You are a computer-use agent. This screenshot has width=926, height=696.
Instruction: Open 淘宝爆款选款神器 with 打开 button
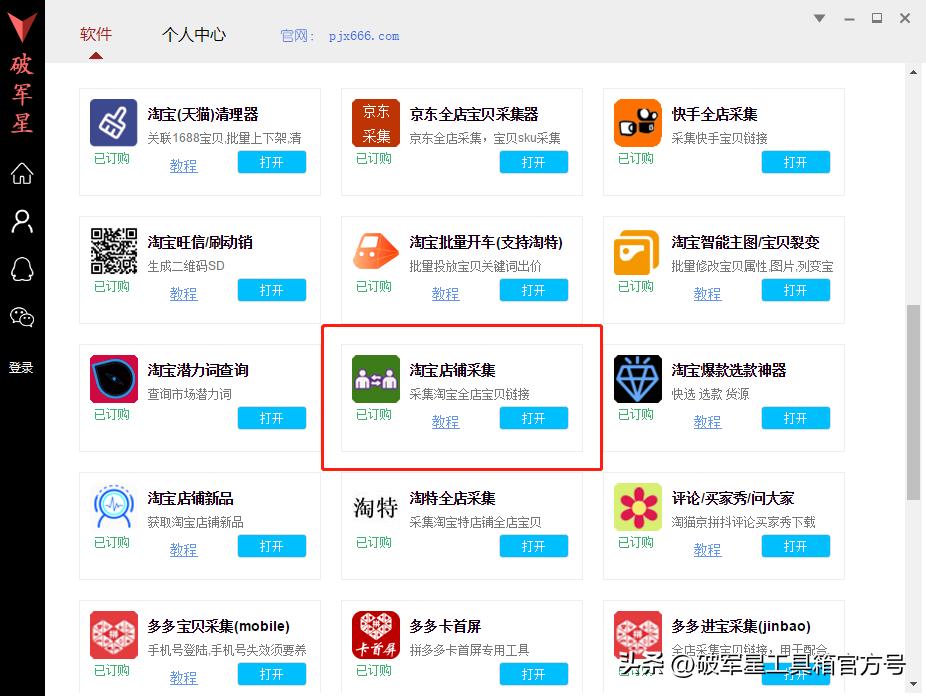[x=795, y=418]
